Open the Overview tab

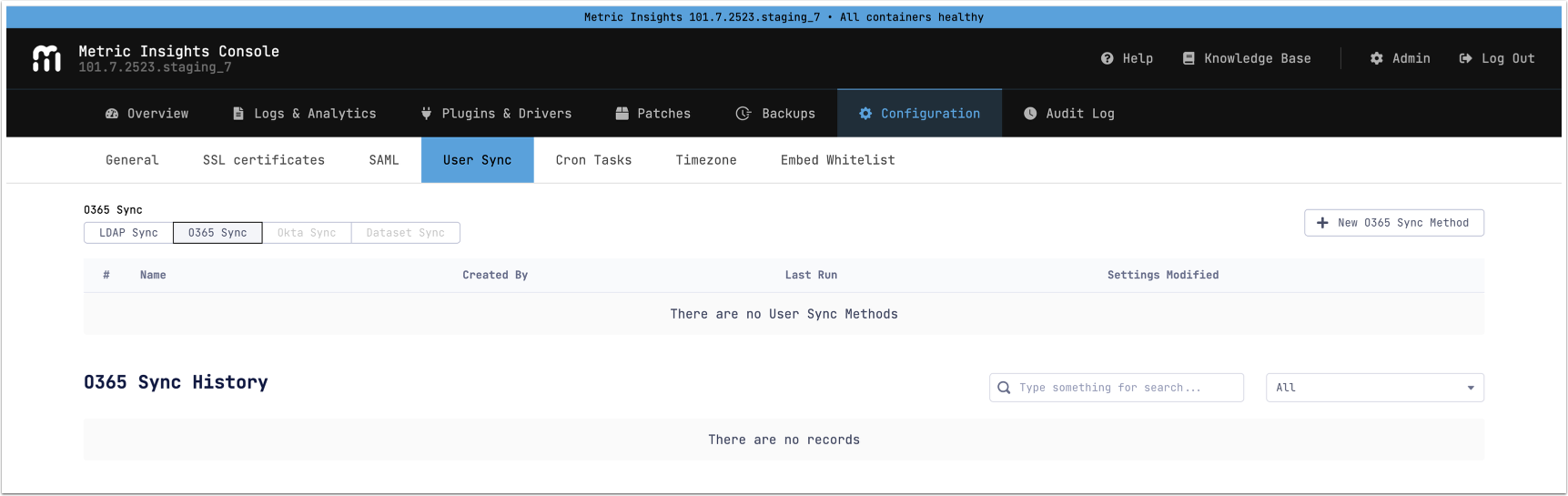(x=147, y=114)
